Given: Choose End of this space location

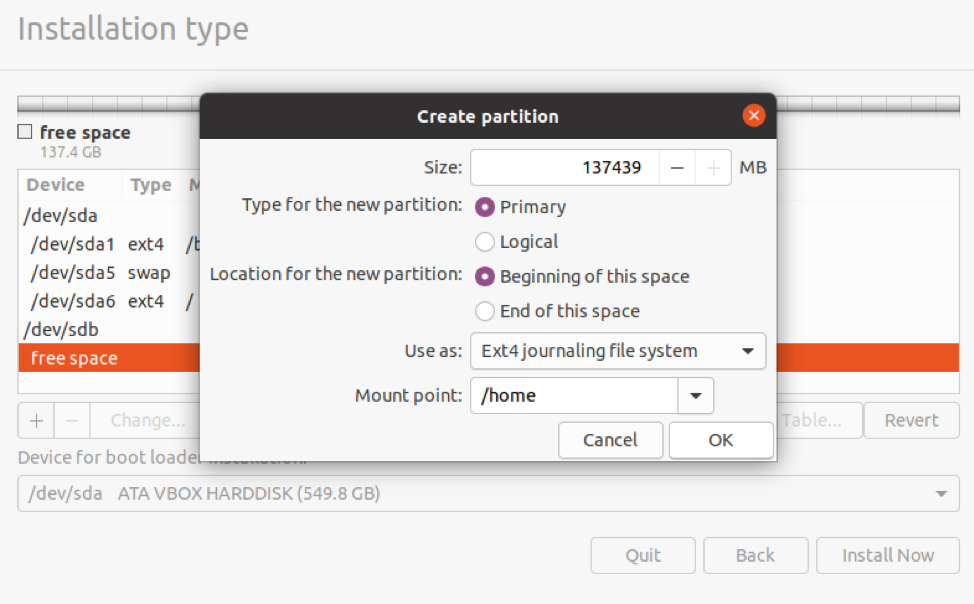Looking at the screenshot, I should tap(485, 311).
